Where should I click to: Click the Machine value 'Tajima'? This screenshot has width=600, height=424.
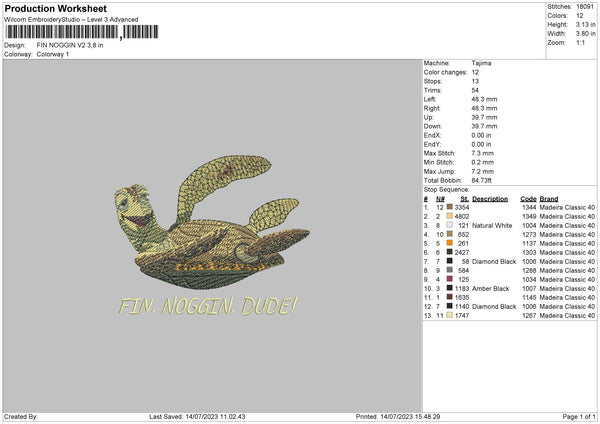[x=481, y=63]
